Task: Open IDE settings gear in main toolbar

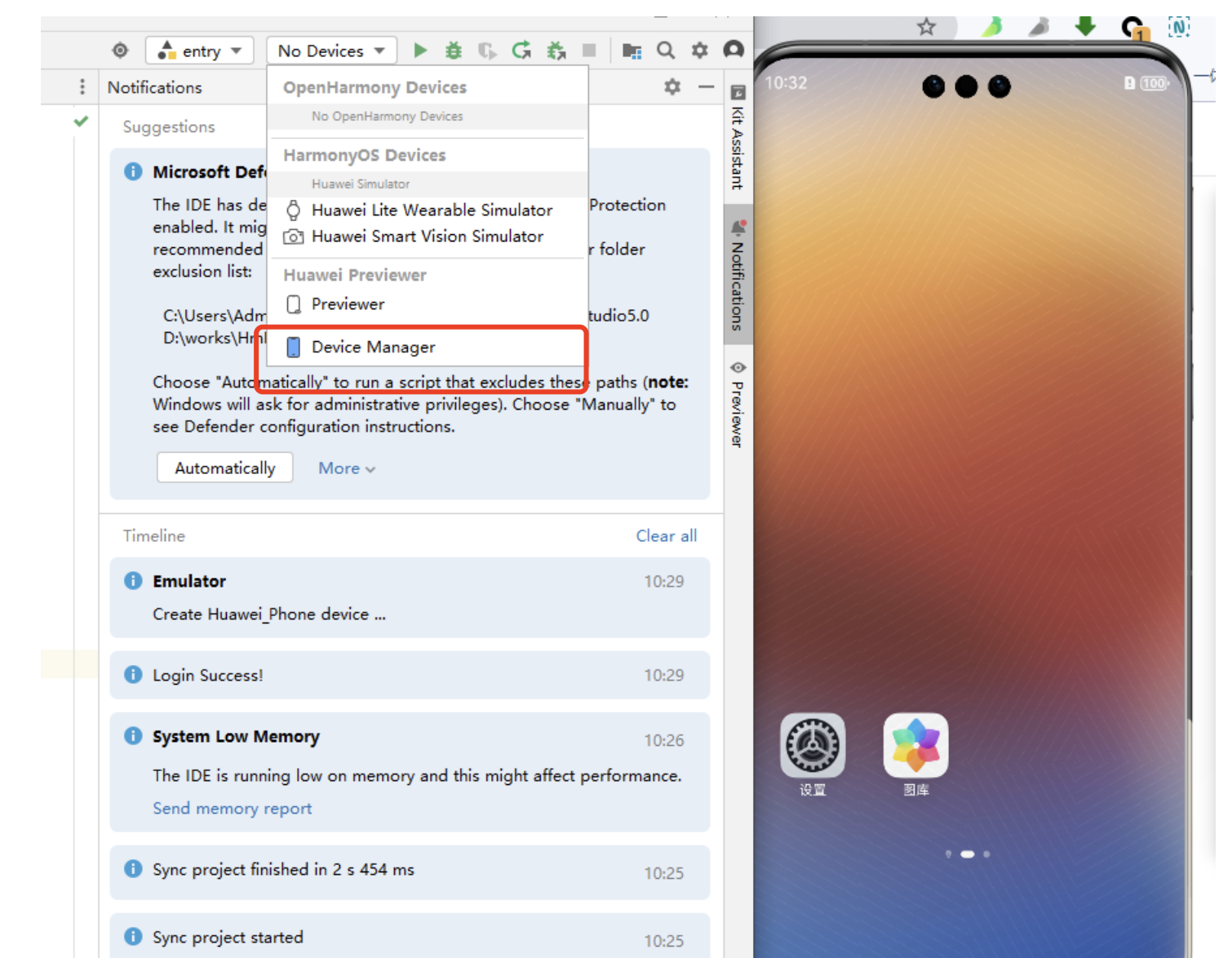Action: [699, 51]
